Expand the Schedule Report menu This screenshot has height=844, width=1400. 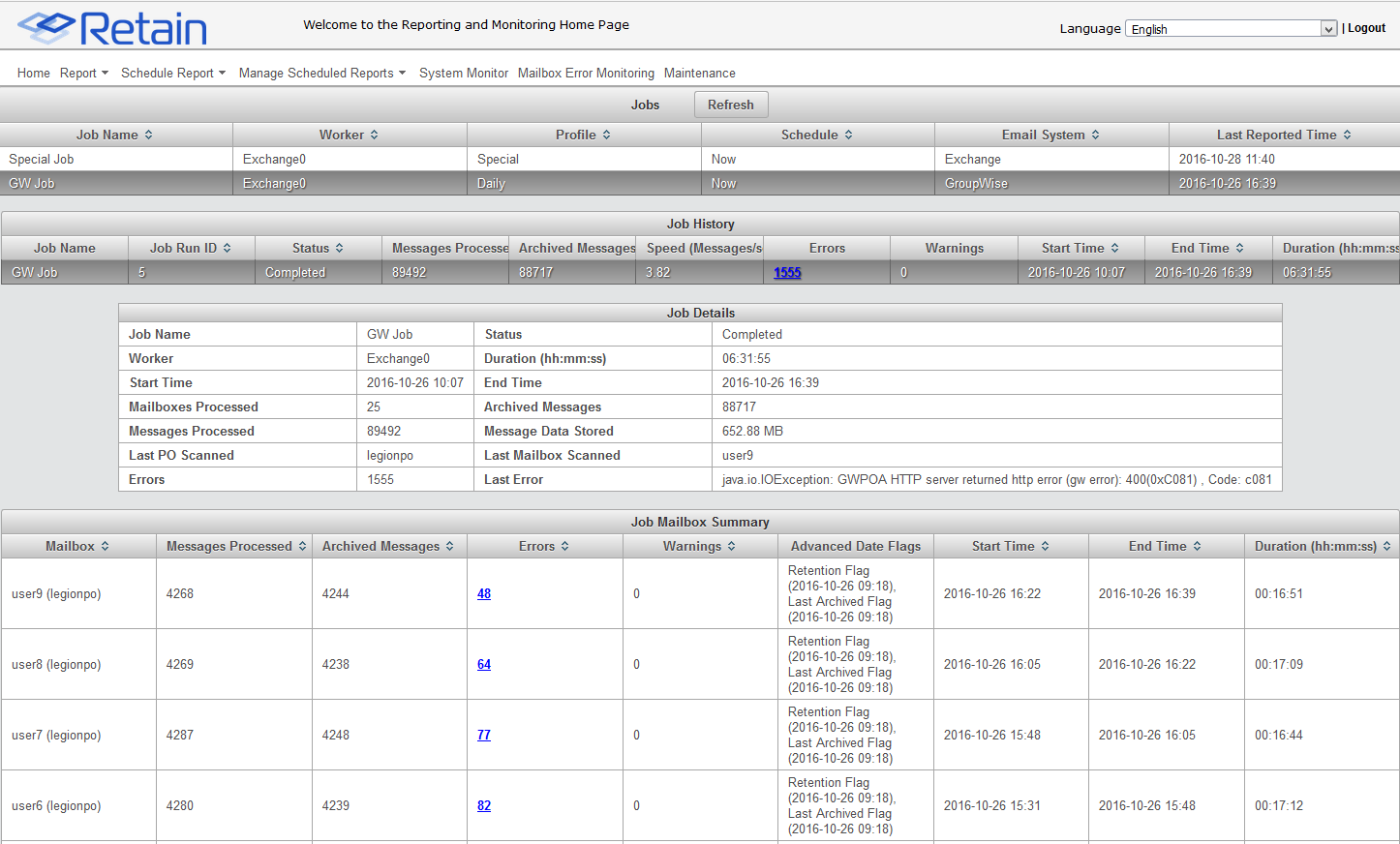[x=172, y=74]
